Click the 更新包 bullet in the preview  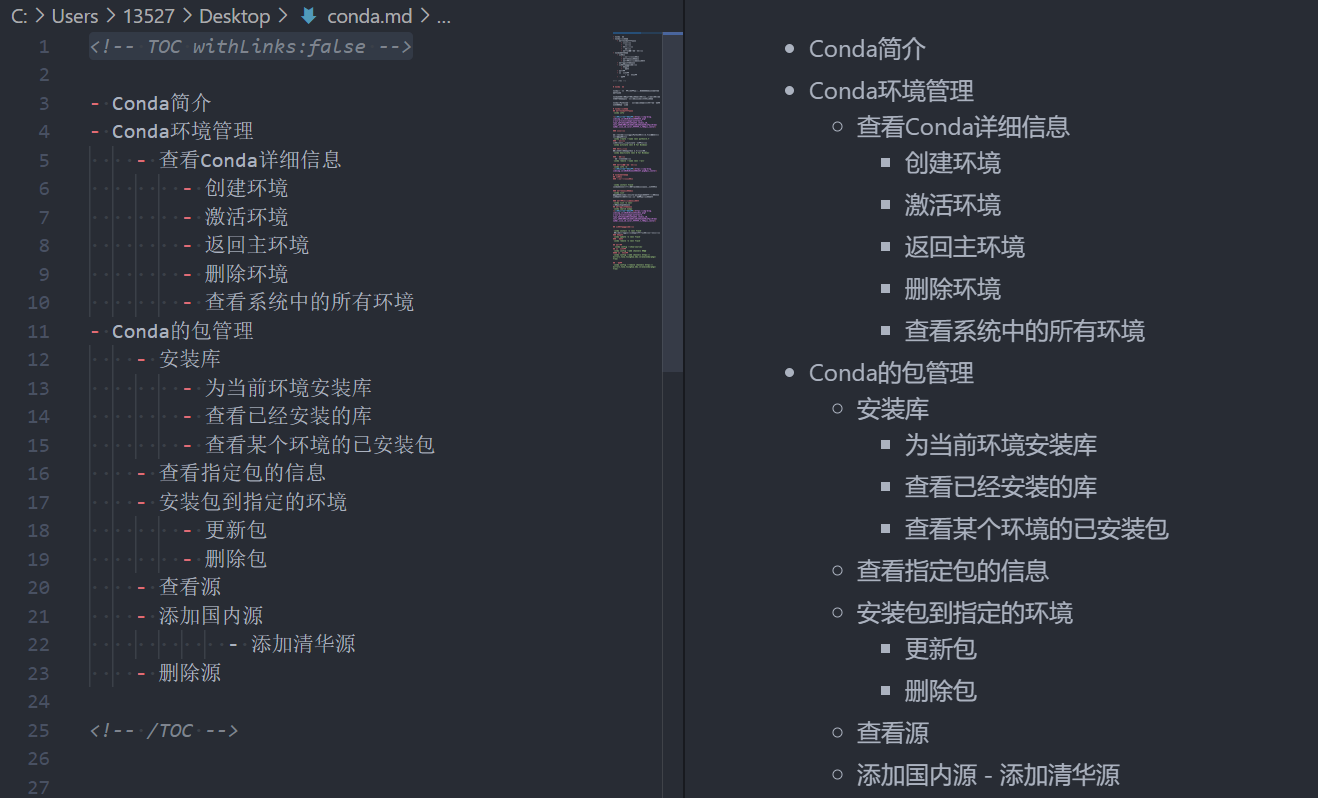point(941,650)
